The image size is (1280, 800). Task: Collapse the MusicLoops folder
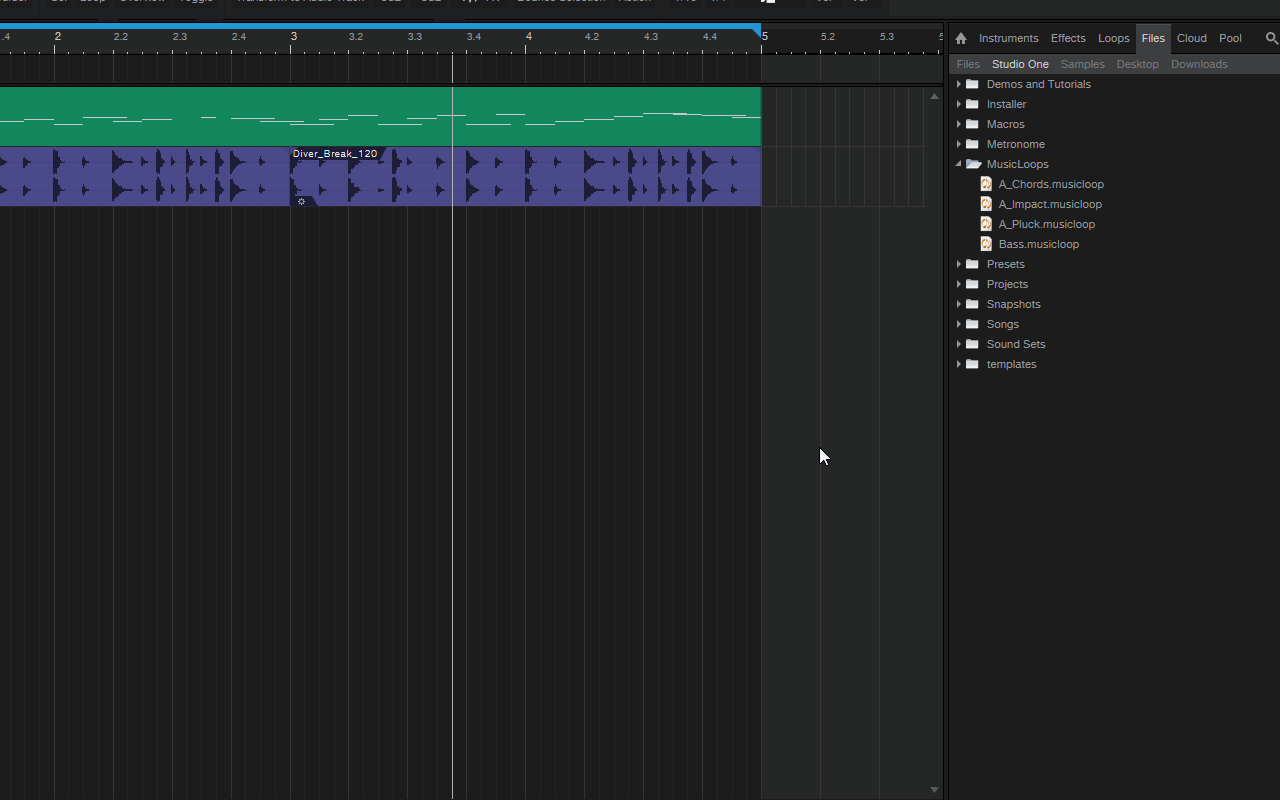tap(958, 164)
